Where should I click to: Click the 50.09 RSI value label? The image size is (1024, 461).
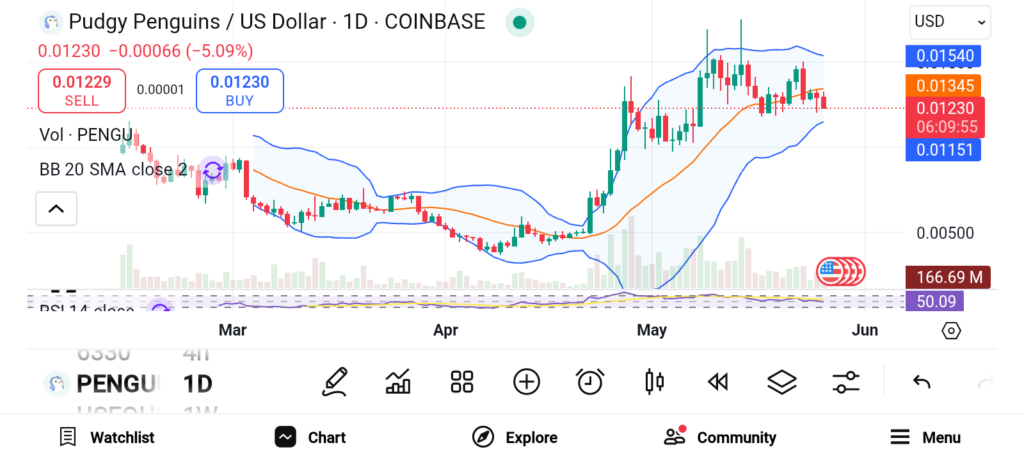934,301
